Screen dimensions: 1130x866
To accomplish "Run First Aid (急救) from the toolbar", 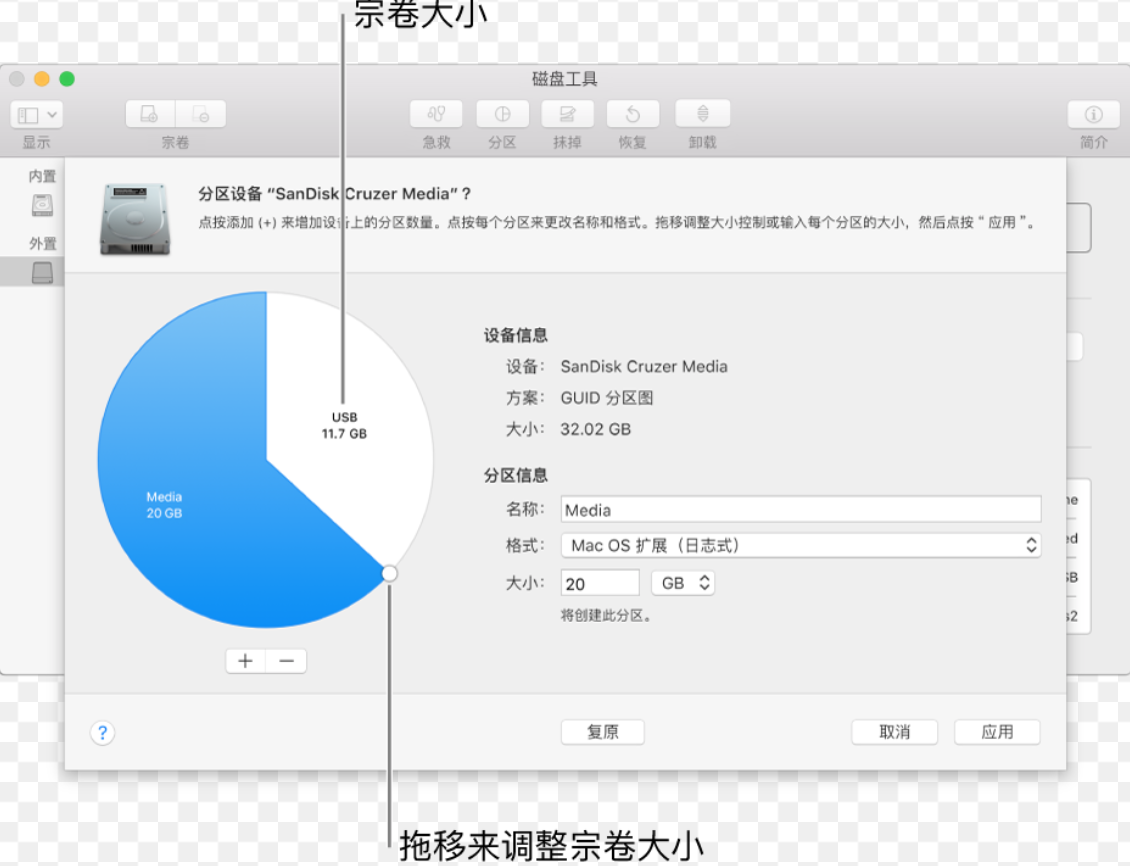I will click(436, 114).
